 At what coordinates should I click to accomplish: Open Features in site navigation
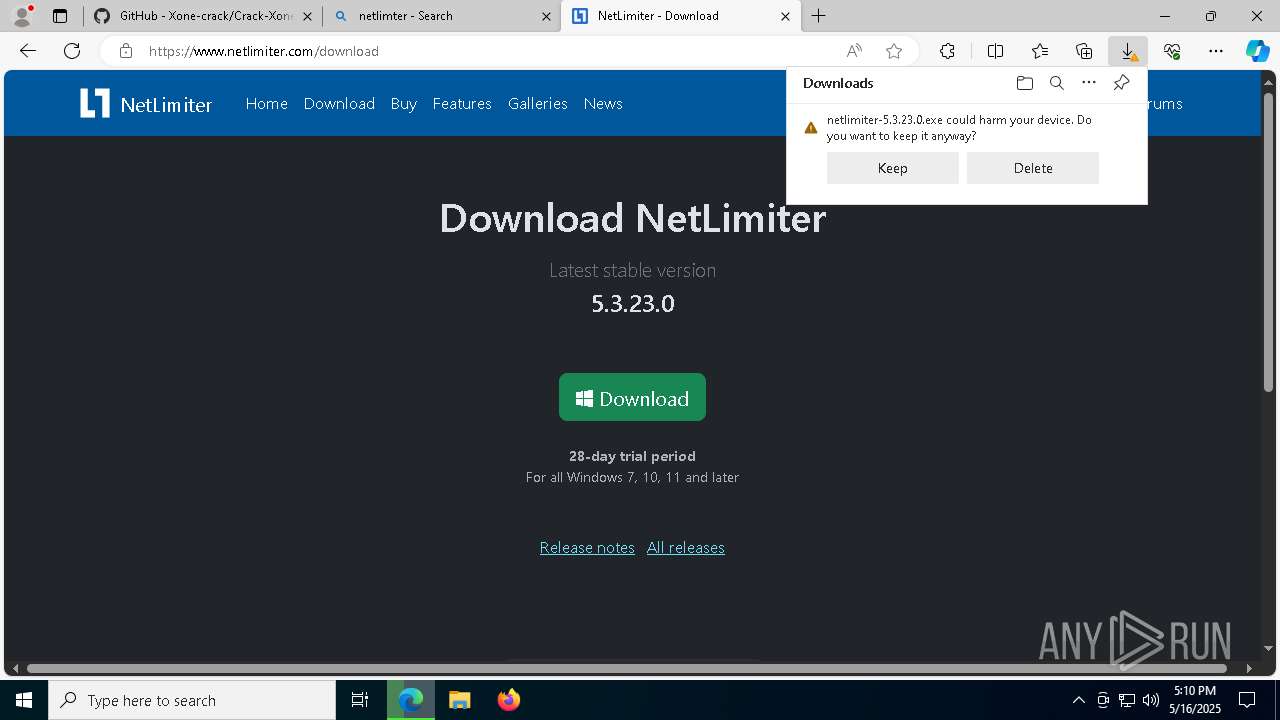click(x=462, y=103)
